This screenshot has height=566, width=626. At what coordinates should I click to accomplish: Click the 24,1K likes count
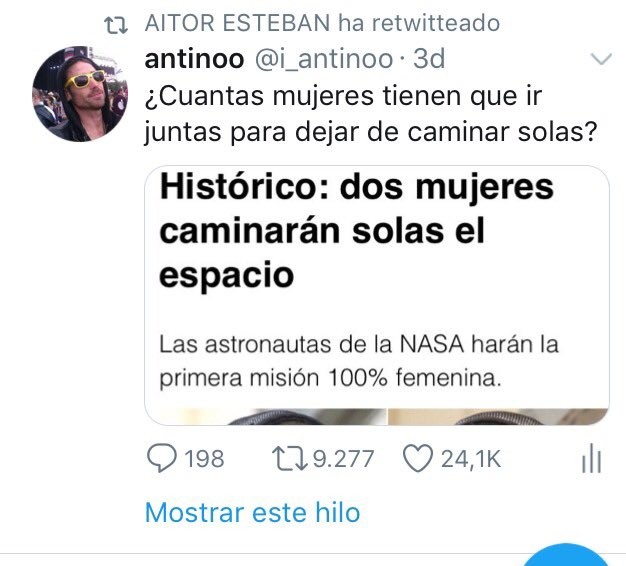click(x=471, y=459)
